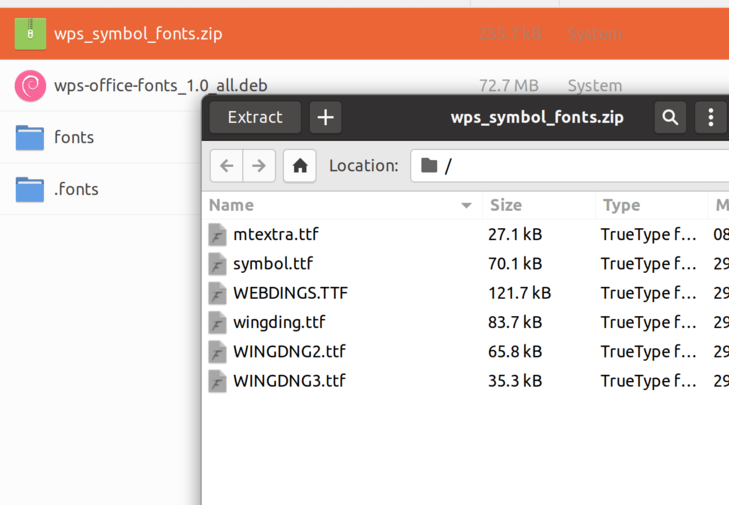Image resolution: width=729 pixels, height=505 pixels.
Task: Click the WINGDNG2.ttf file icon
Action: 218,352
